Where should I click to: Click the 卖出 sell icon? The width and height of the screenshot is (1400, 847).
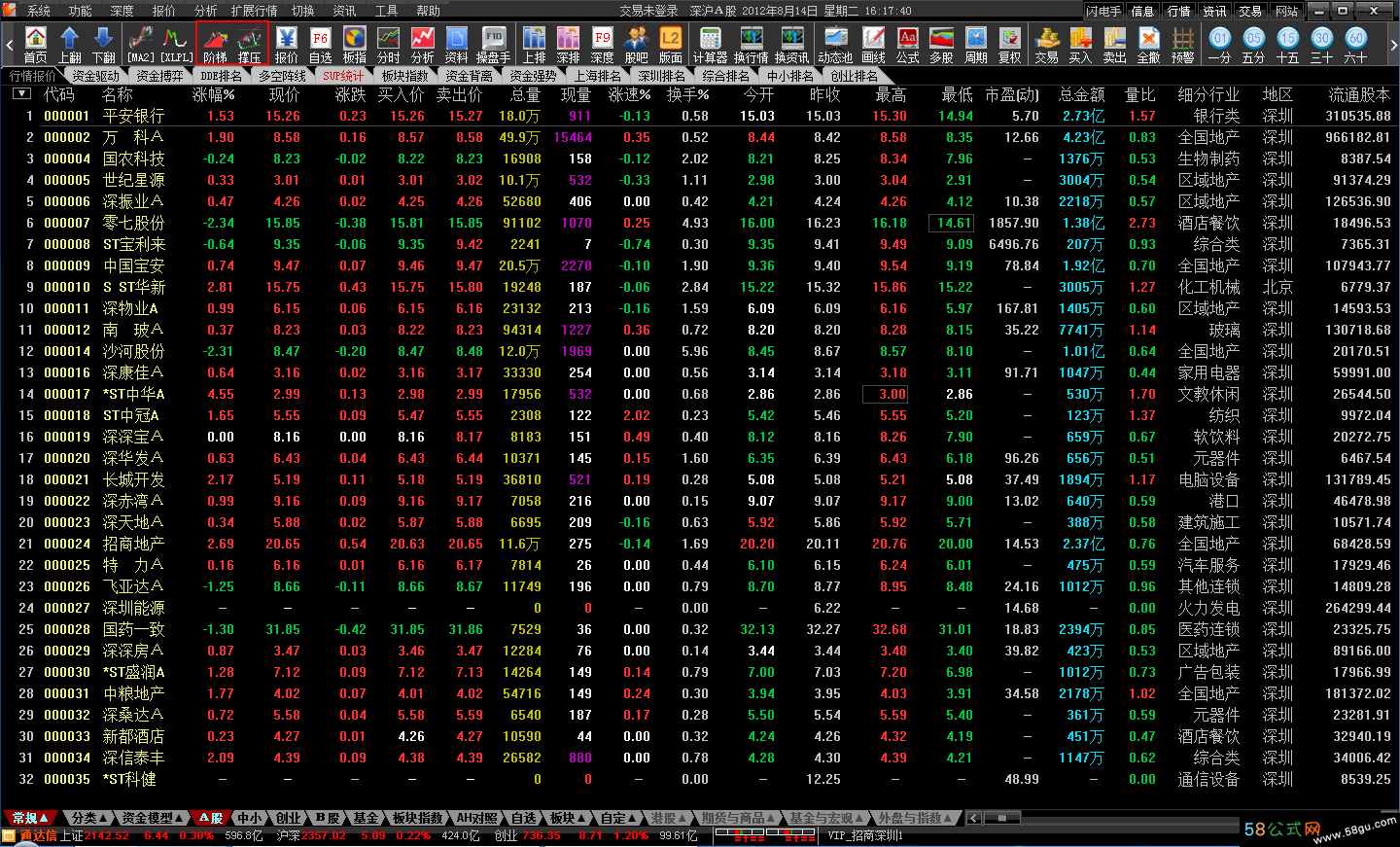click(x=1115, y=45)
